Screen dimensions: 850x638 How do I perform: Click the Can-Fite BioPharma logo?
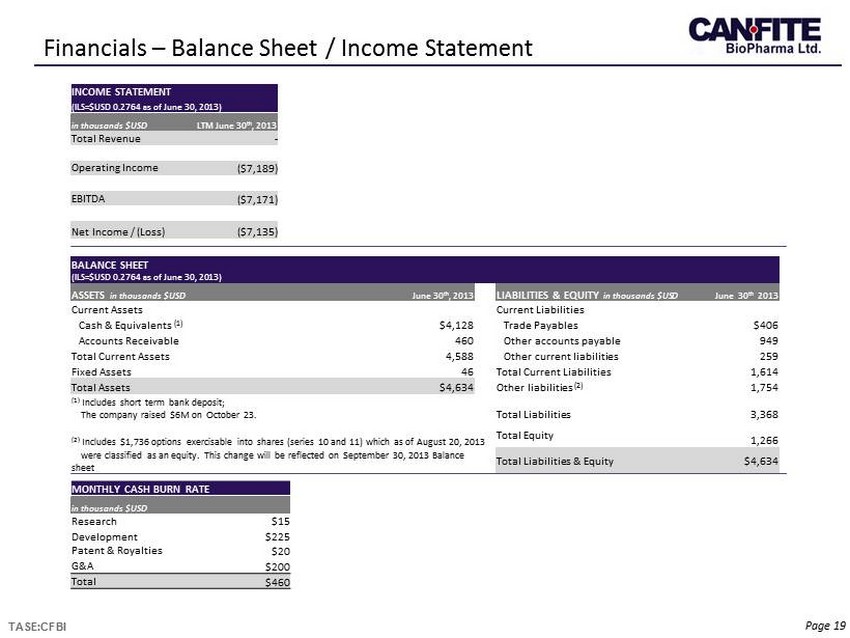coord(754,37)
